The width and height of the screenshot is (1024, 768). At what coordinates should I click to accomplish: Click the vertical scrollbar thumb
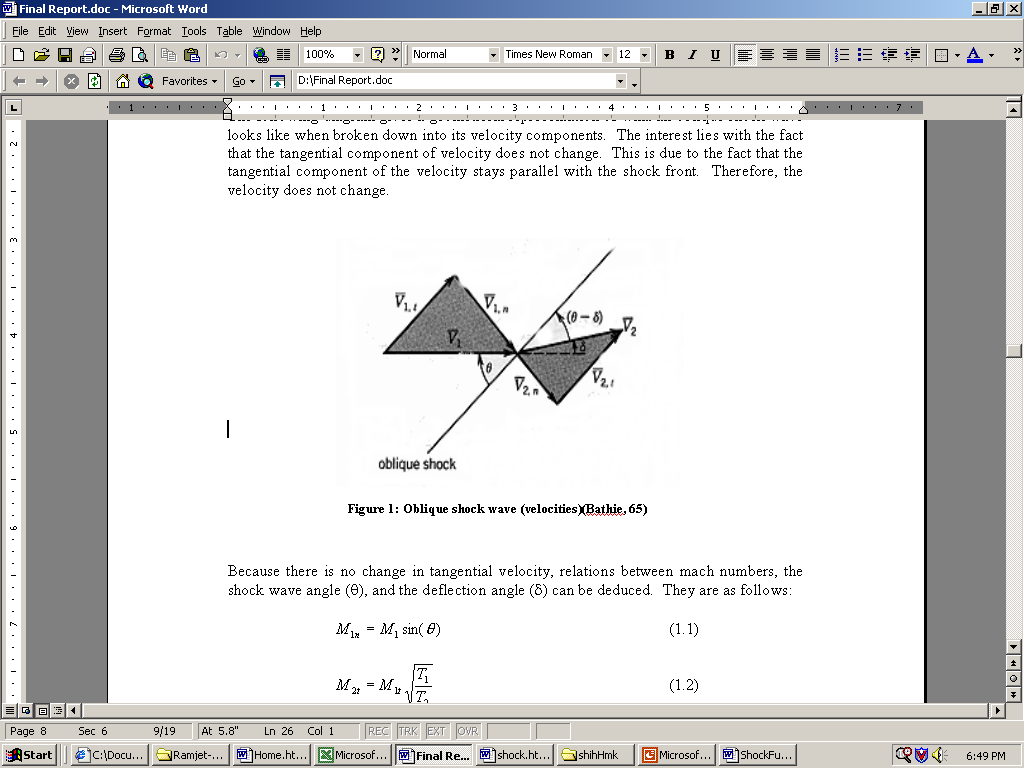coord(1014,350)
